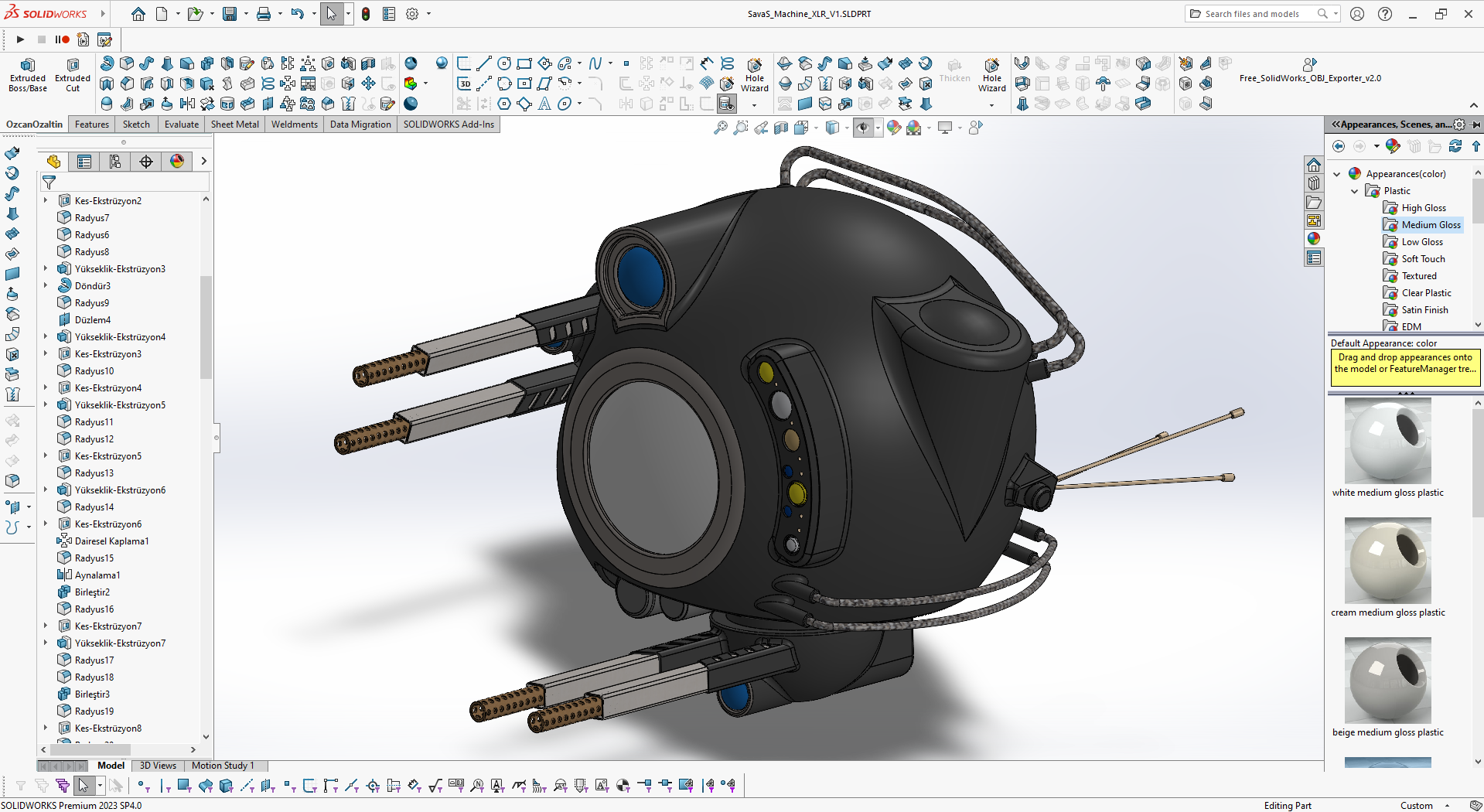The width and height of the screenshot is (1484, 812).
Task: Open the DimXpertManager crosshair tab icon
Action: tap(146, 161)
